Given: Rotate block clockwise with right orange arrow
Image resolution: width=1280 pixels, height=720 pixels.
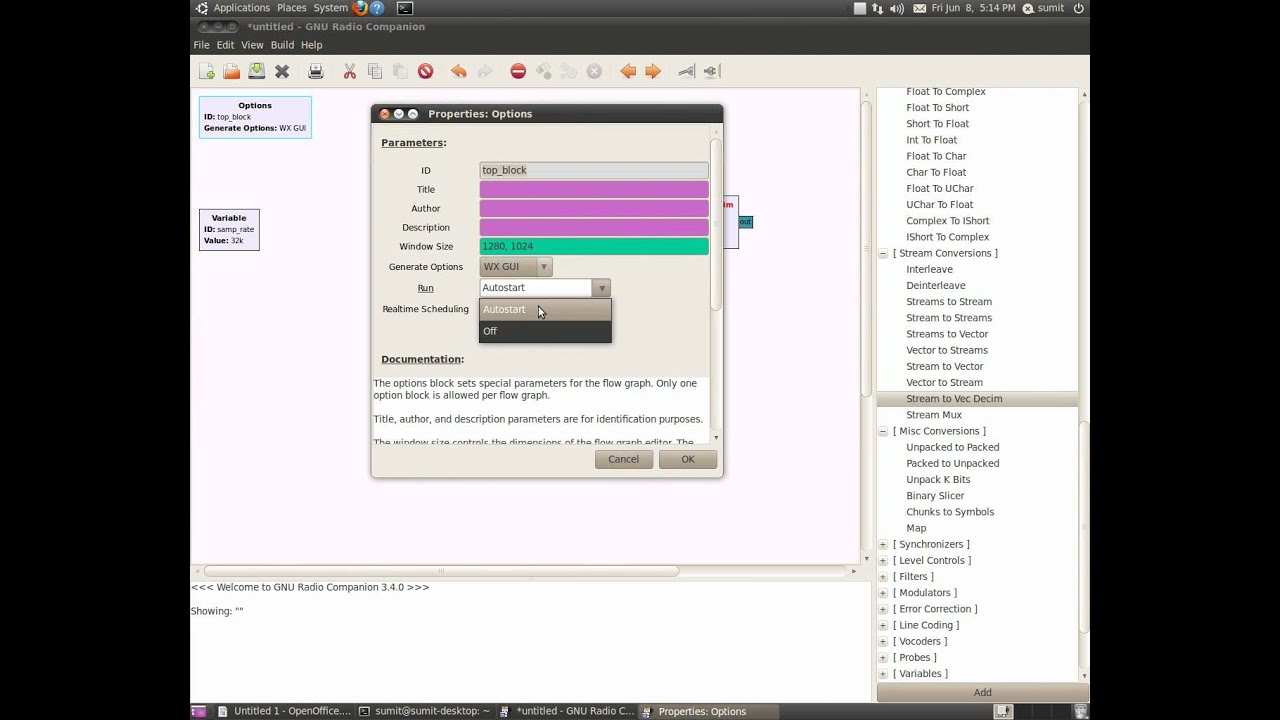Looking at the screenshot, I should click(x=653, y=71).
